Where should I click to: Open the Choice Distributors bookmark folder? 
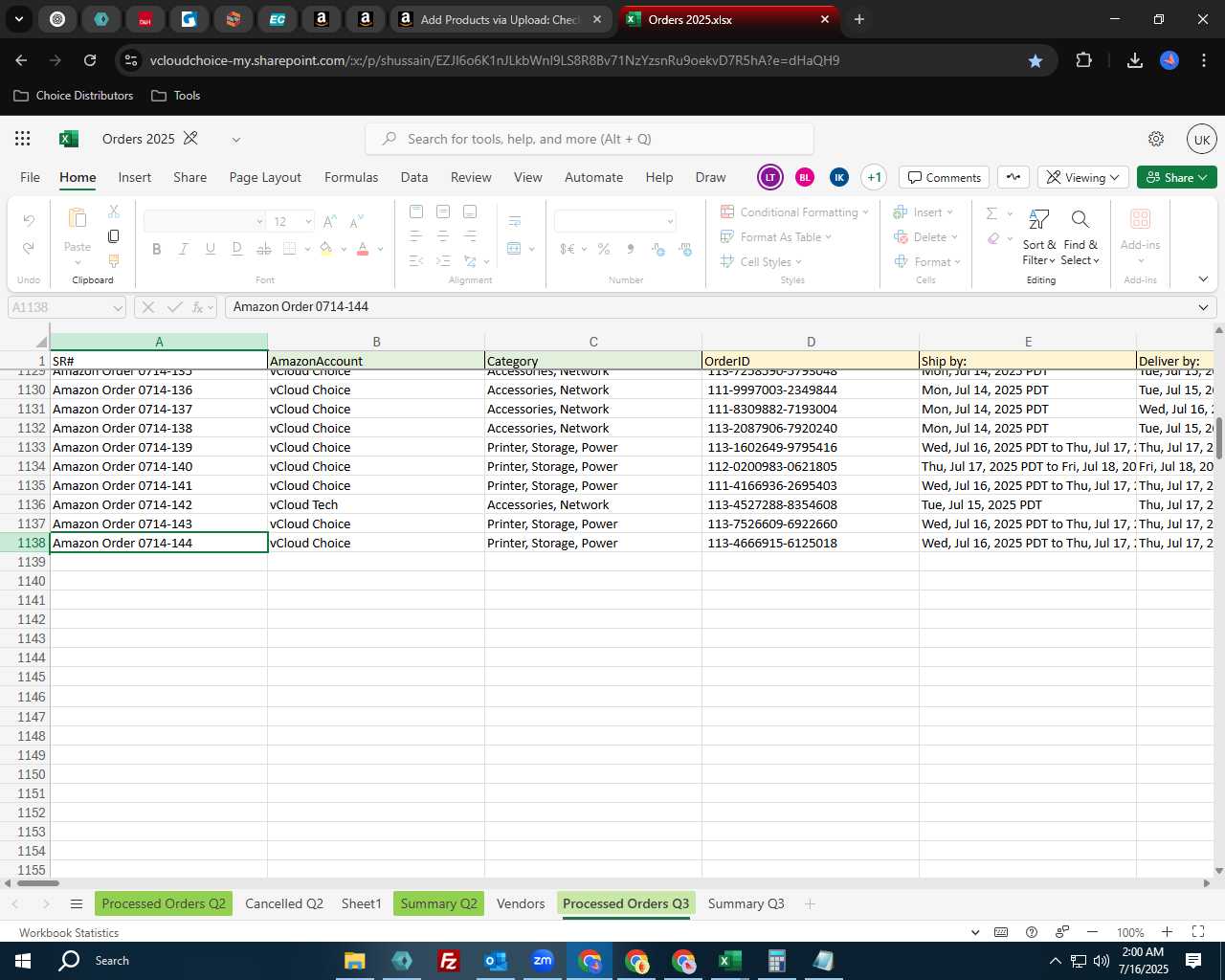pos(74,96)
